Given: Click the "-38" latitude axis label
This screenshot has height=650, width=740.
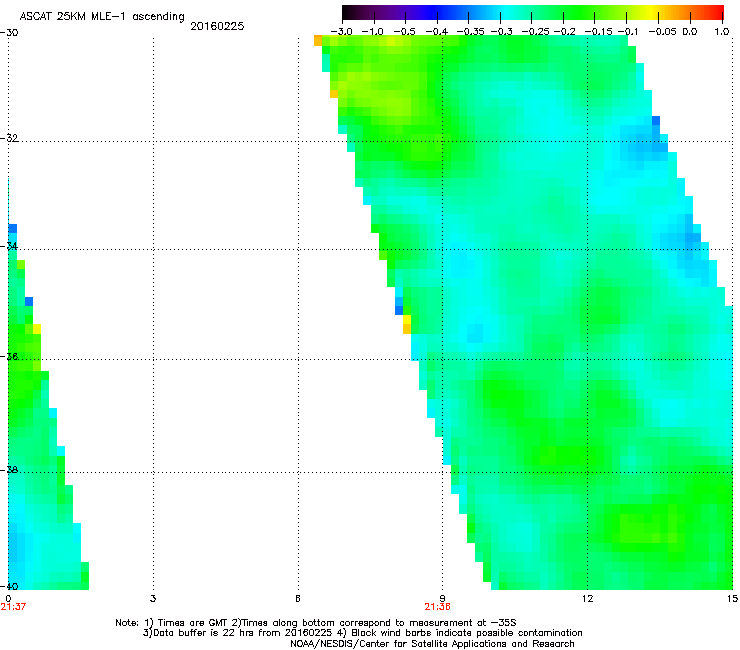Looking at the screenshot, I should click(x=9, y=470).
